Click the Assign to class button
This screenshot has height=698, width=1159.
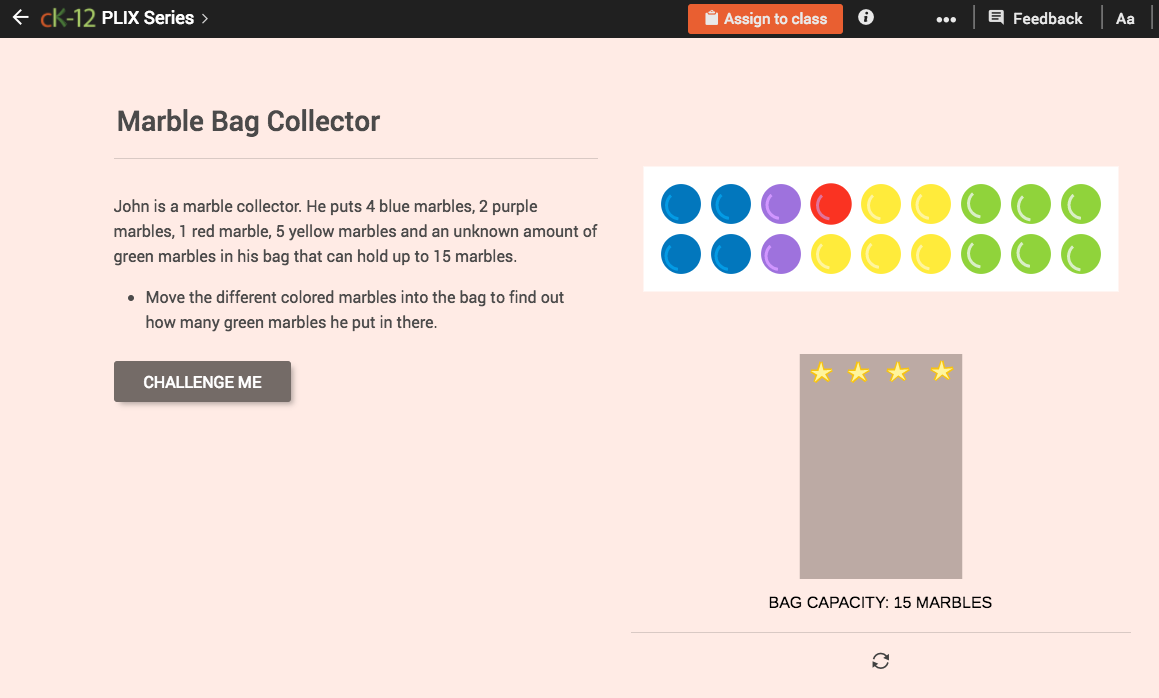[765, 18]
